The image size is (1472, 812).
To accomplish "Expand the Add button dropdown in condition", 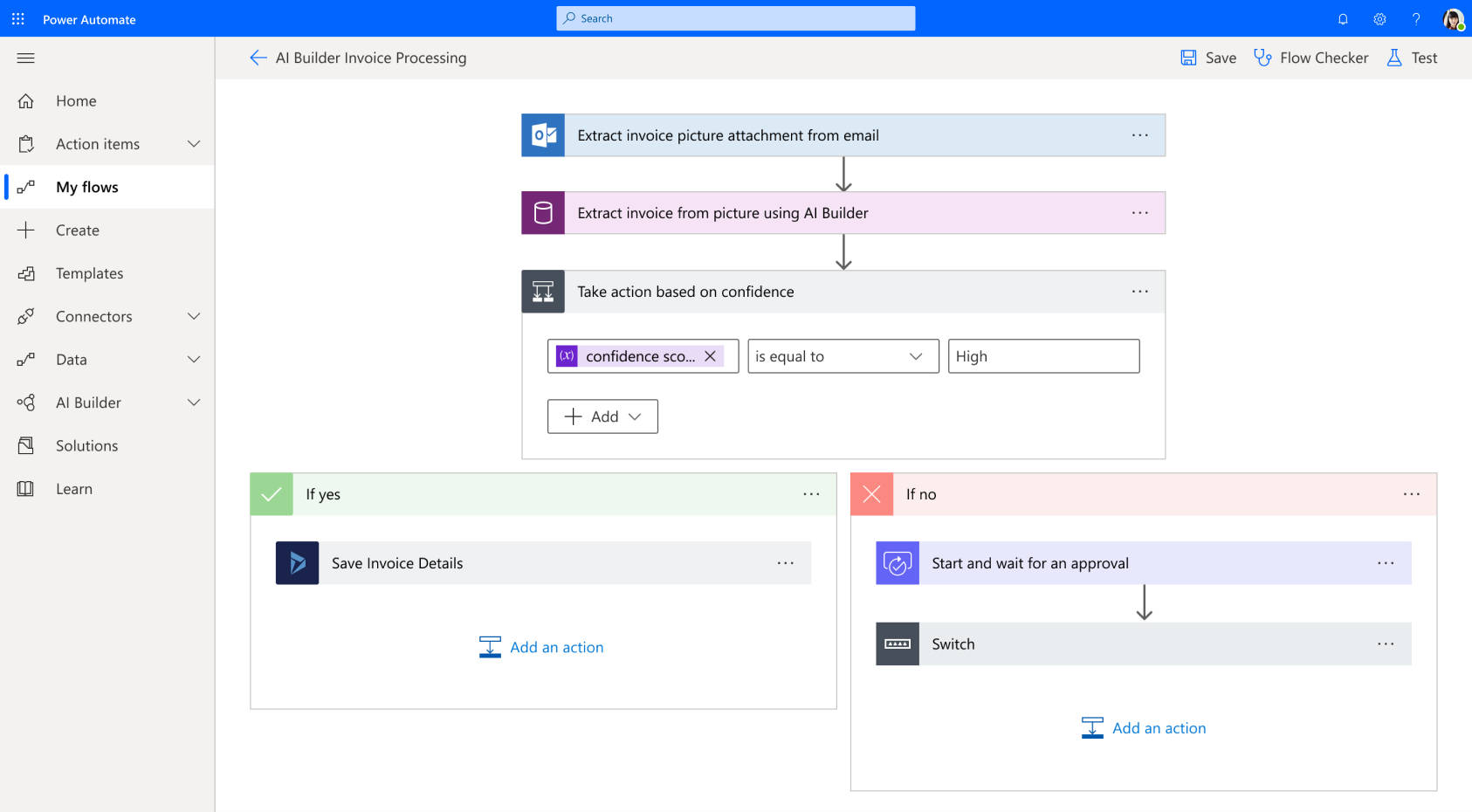I will pyautogui.click(x=636, y=416).
